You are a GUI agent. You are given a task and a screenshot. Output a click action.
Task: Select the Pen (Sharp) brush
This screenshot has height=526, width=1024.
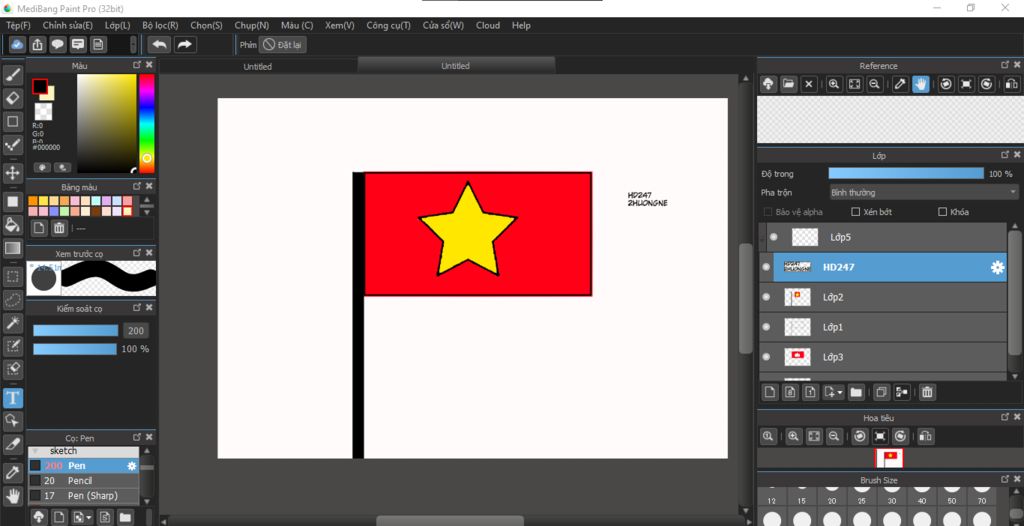(84, 496)
